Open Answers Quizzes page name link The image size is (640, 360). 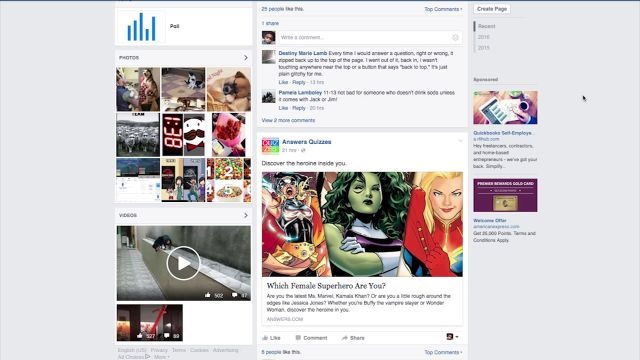tap(307, 142)
